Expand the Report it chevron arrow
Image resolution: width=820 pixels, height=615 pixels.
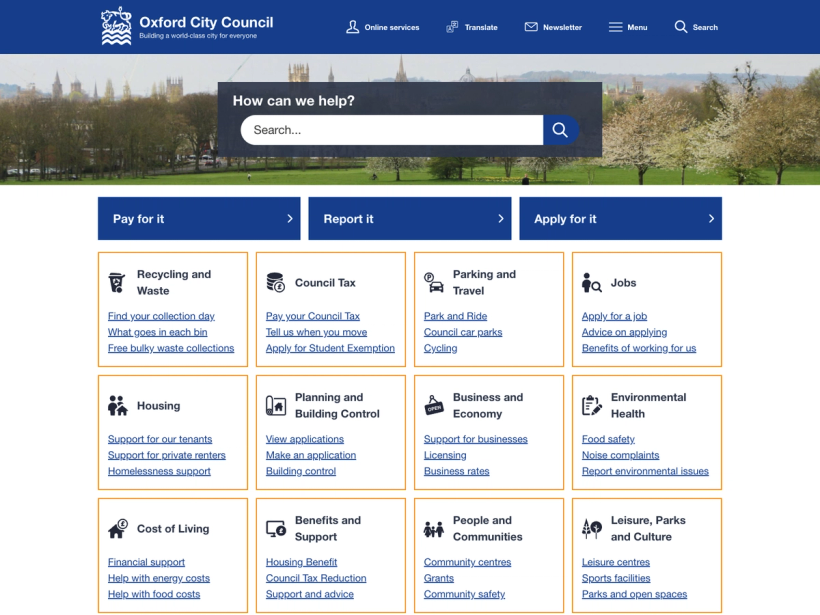tap(500, 219)
